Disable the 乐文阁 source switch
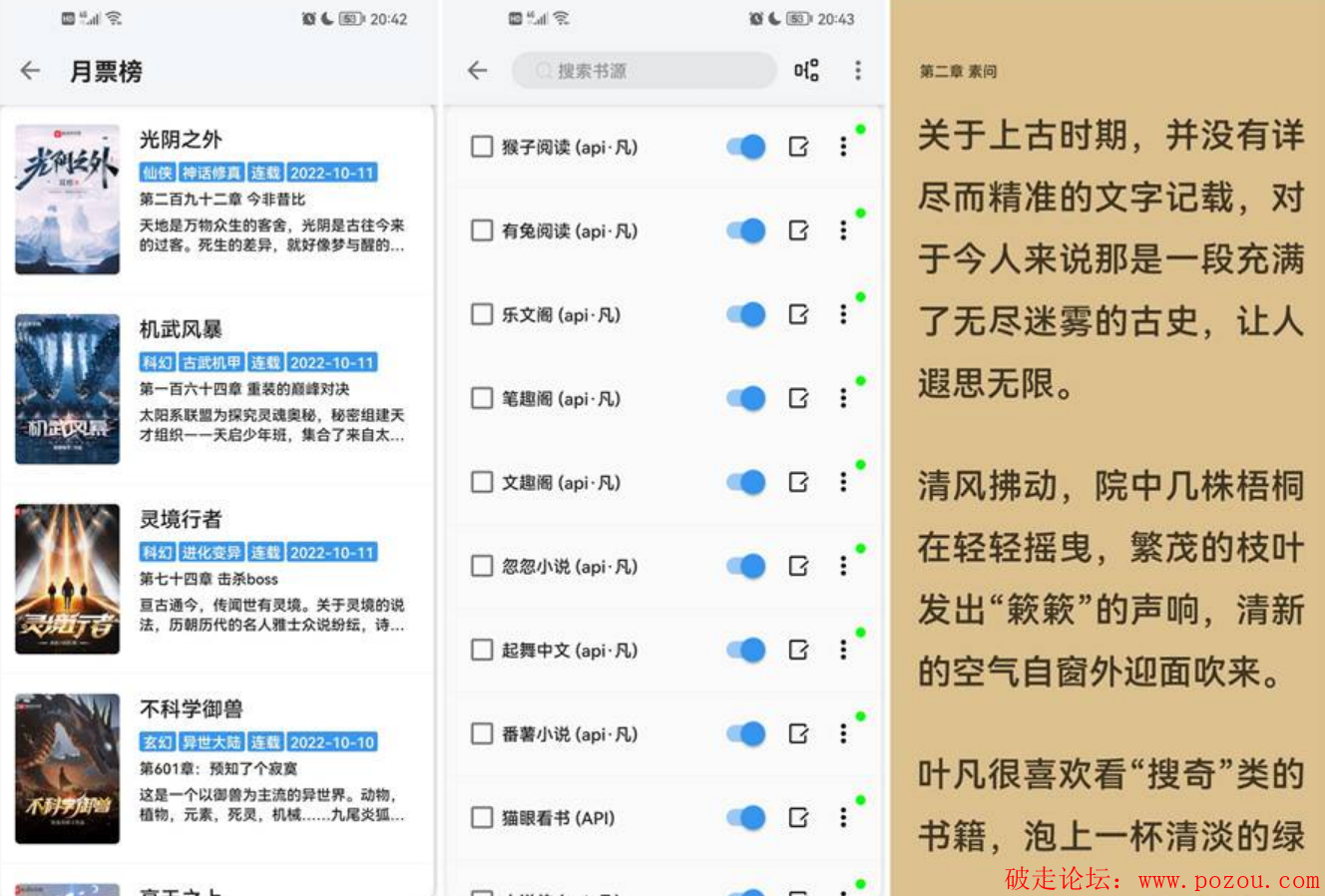Screen dimensions: 1325x896 745,314
